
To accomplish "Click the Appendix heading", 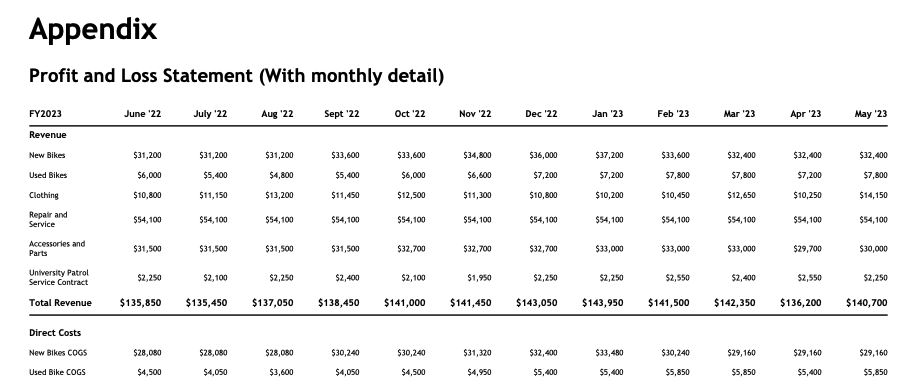I will click(93, 29).
